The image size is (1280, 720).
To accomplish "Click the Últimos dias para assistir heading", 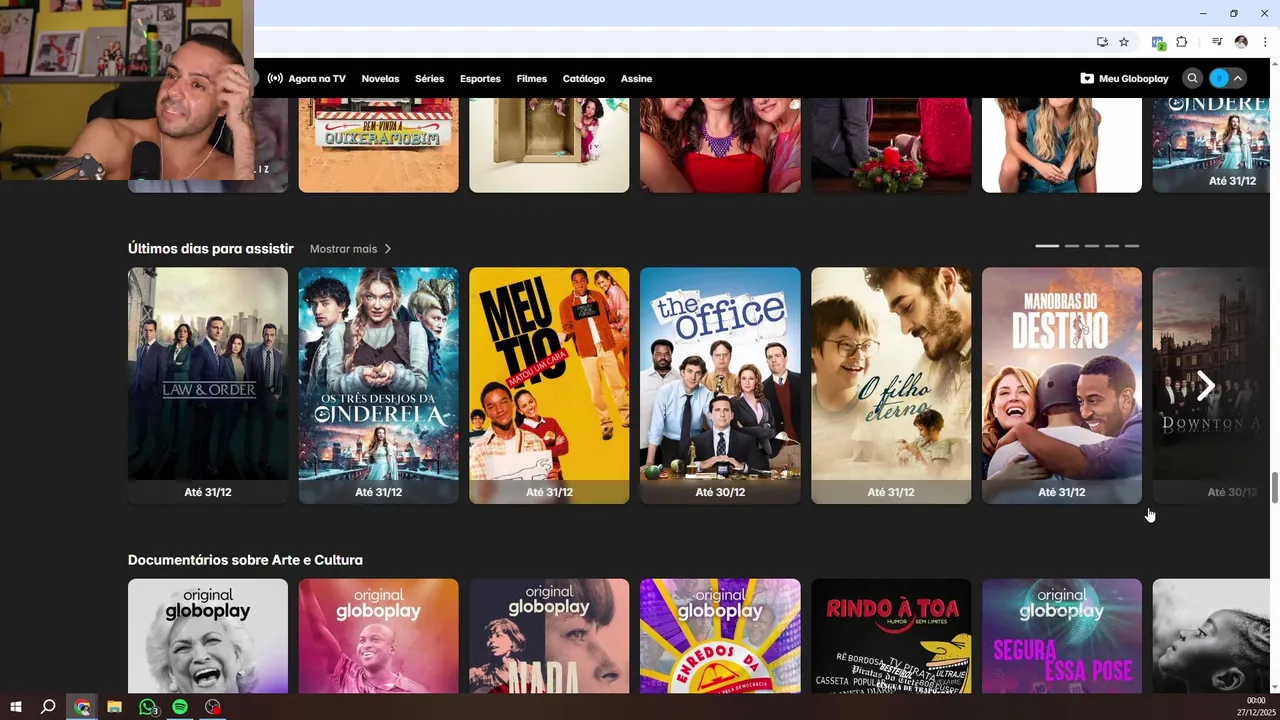I will pyautogui.click(x=211, y=249).
